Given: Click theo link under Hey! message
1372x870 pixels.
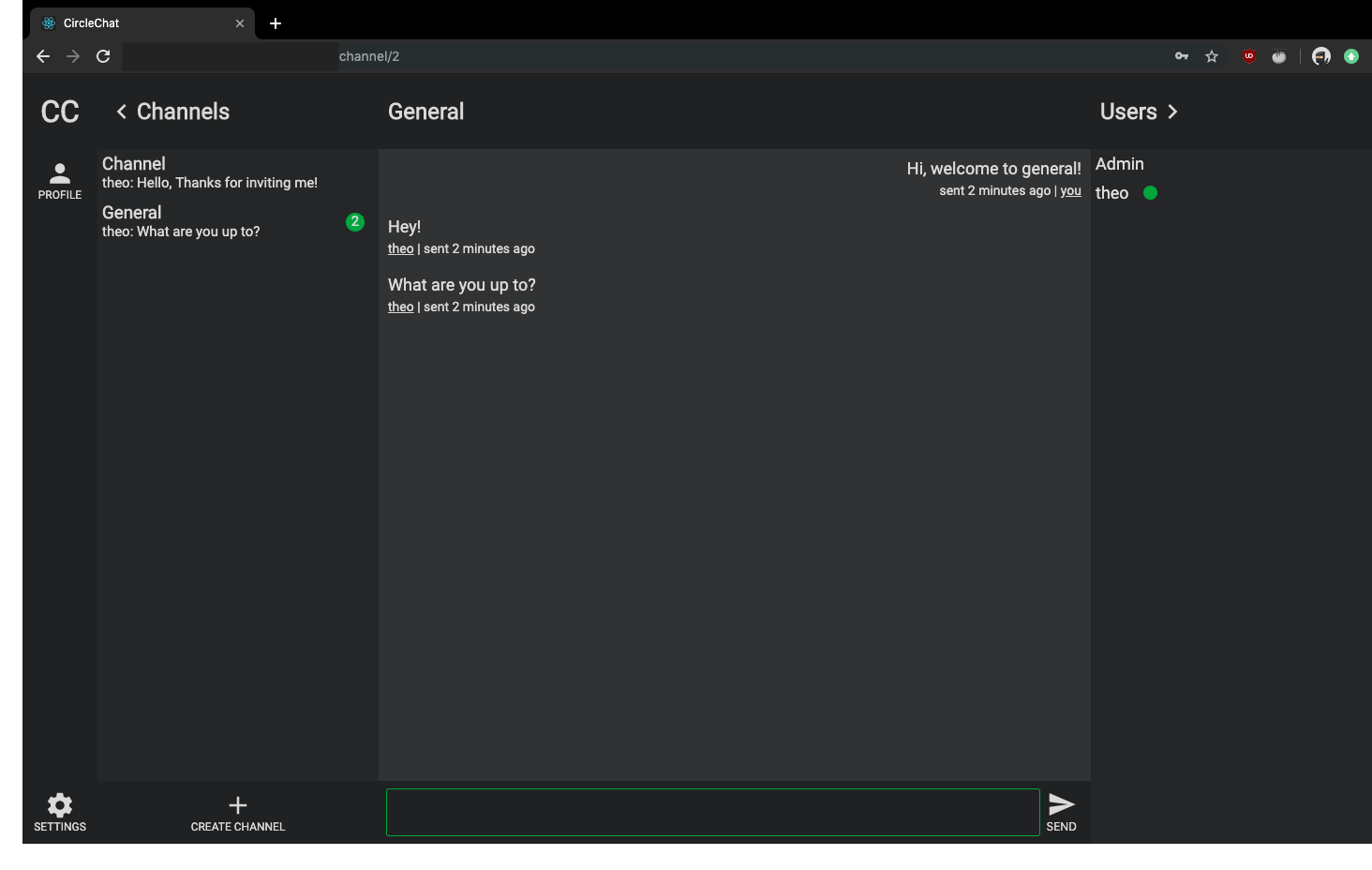Looking at the screenshot, I should [x=400, y=248].
